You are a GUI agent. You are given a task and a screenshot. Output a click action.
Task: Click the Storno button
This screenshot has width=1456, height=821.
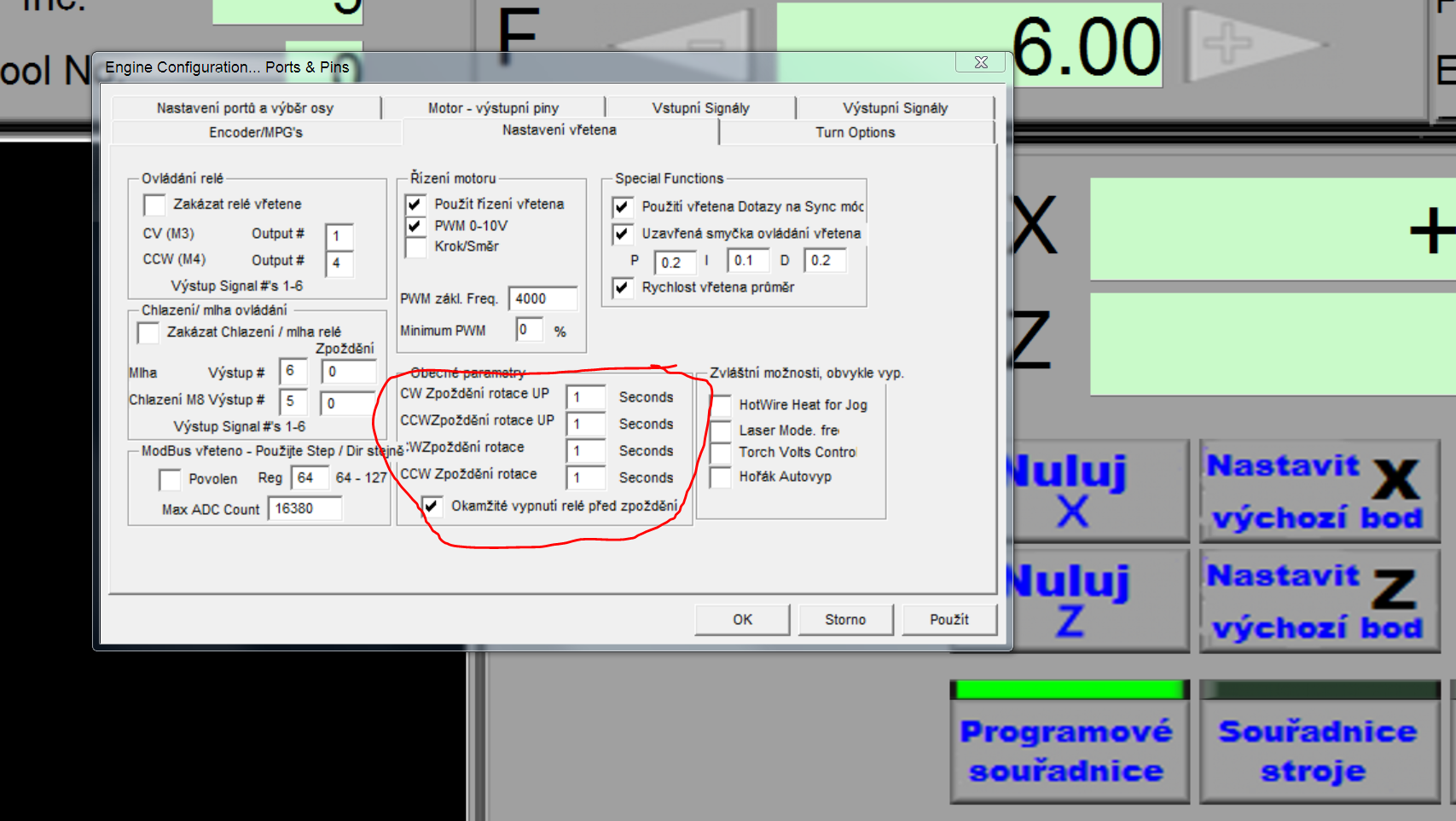845,620
